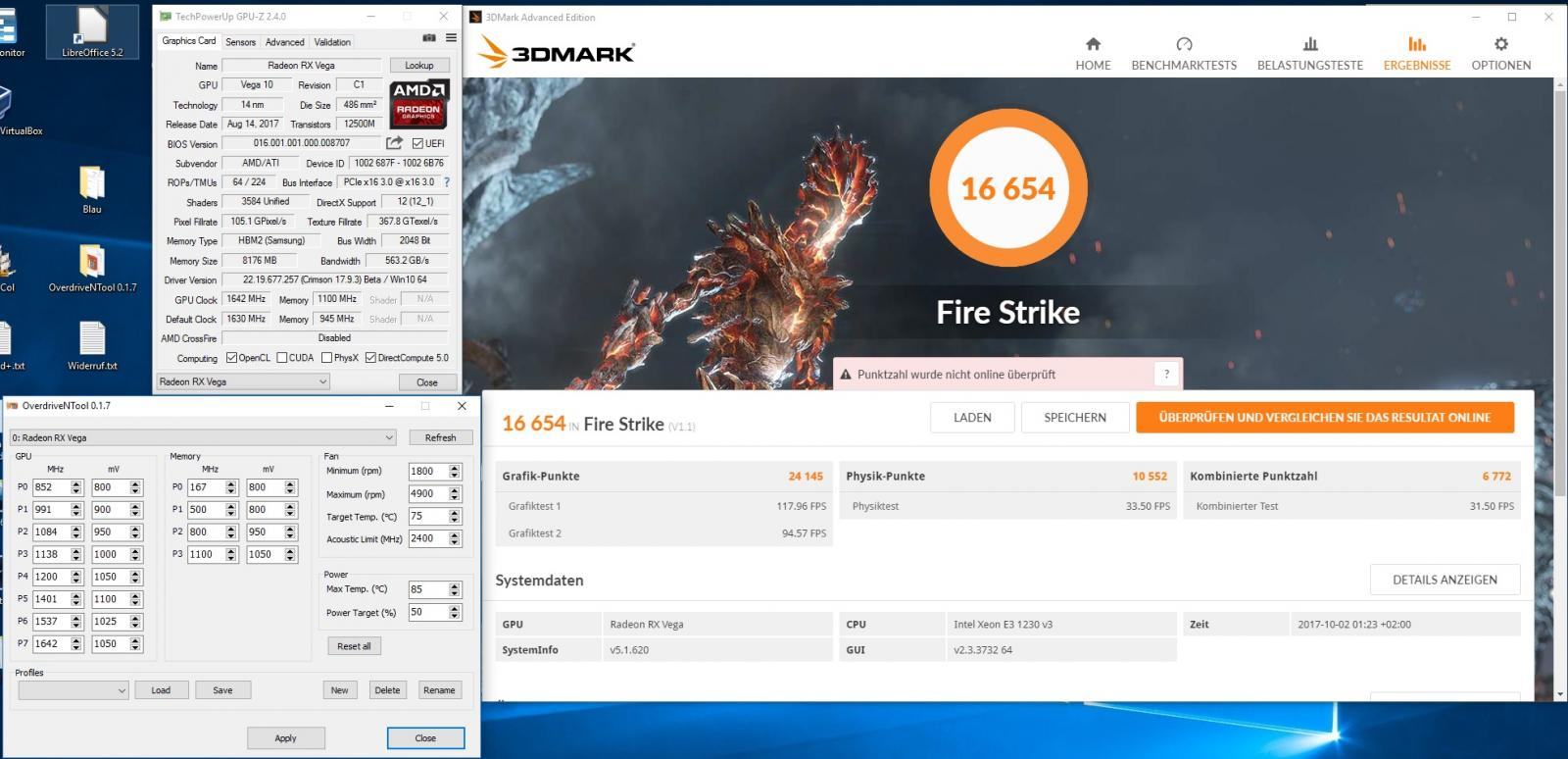Viewport: 1568px width, 759px height.
Task: Adjust the Power Target spinner
Action: pyautogui.click(x=455, y=612)
